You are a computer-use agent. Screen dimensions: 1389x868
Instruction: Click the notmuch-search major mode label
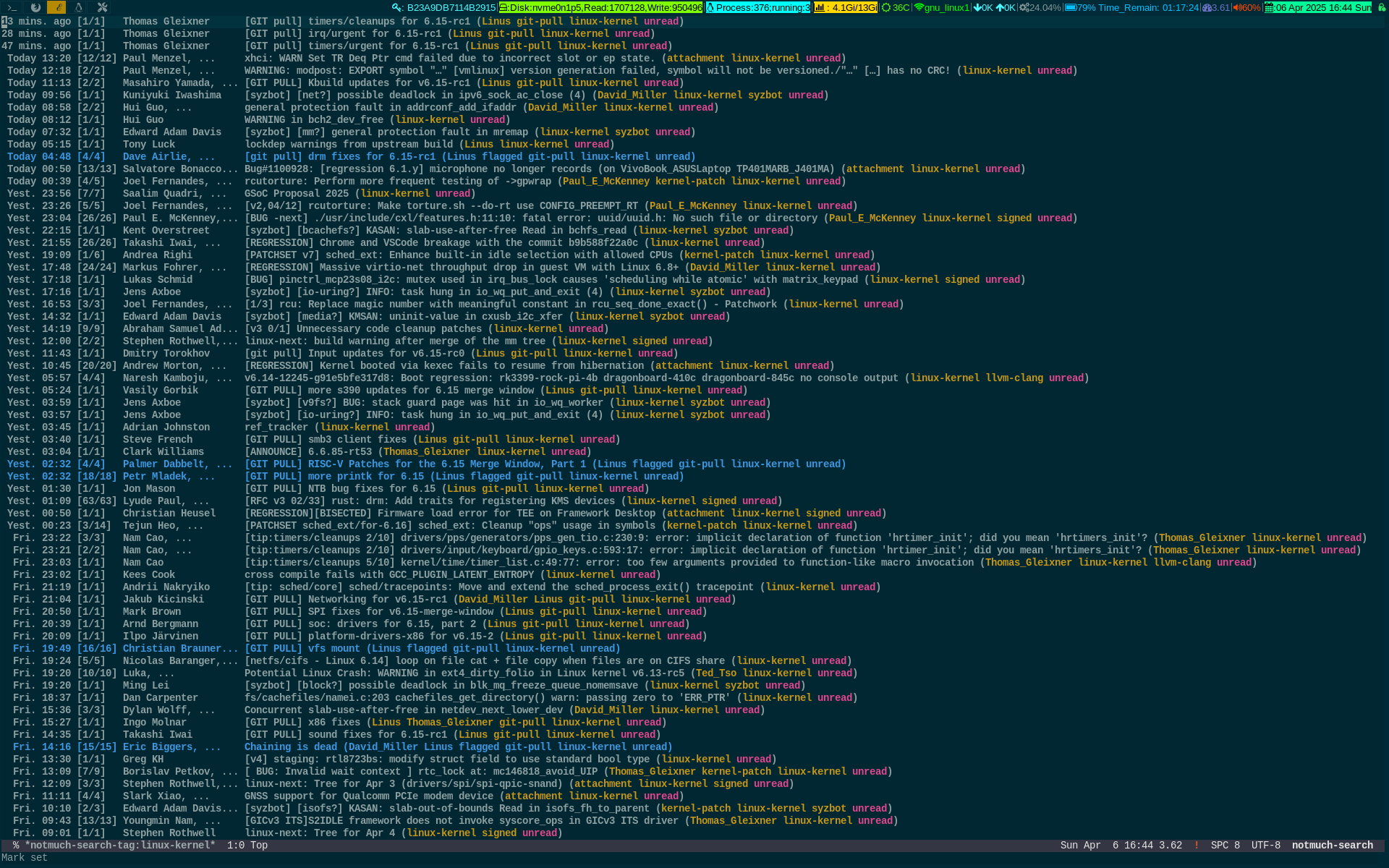pos(1332,845)
